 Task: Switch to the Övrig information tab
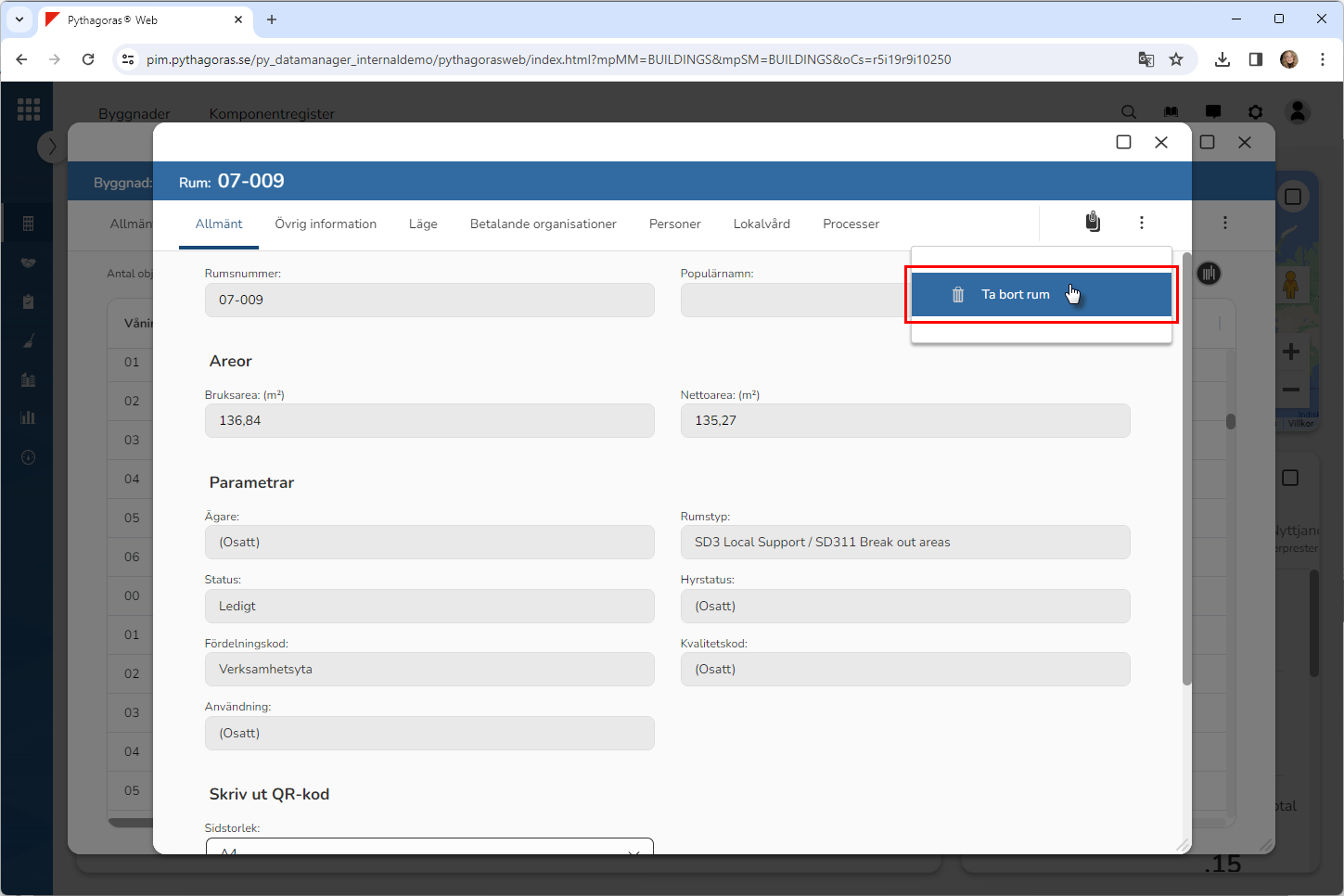tap(326, 224)
